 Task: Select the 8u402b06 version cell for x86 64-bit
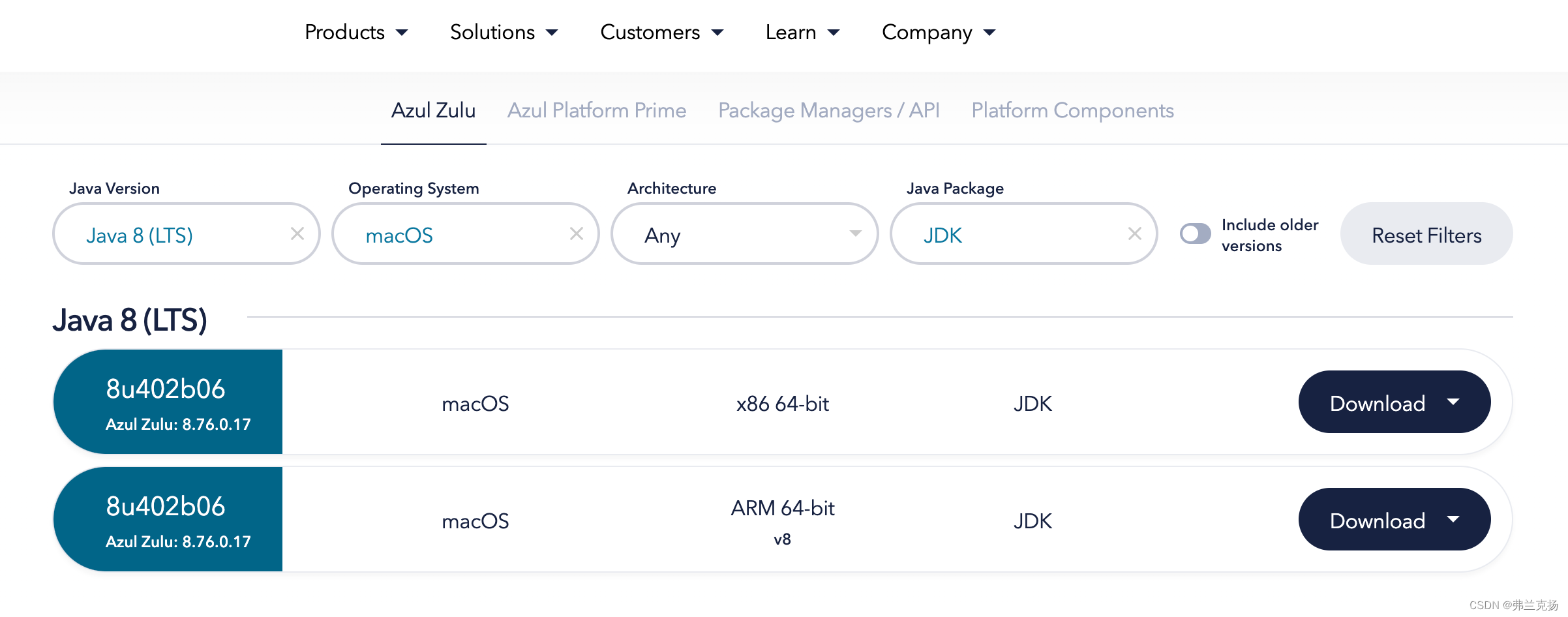tap(168, 402)
